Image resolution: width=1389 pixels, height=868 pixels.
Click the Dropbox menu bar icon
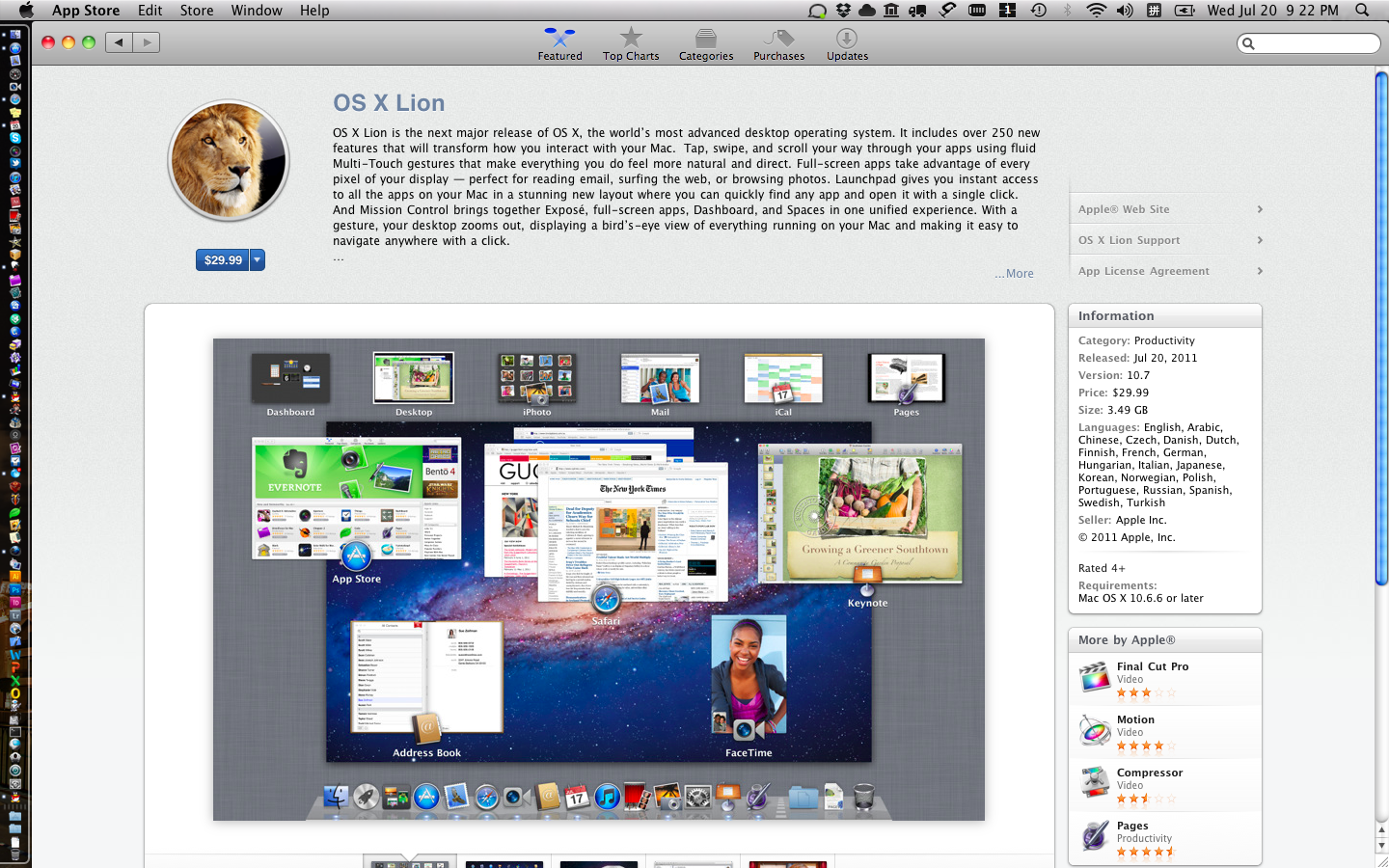pyautogui.click(x=844, y=10)
